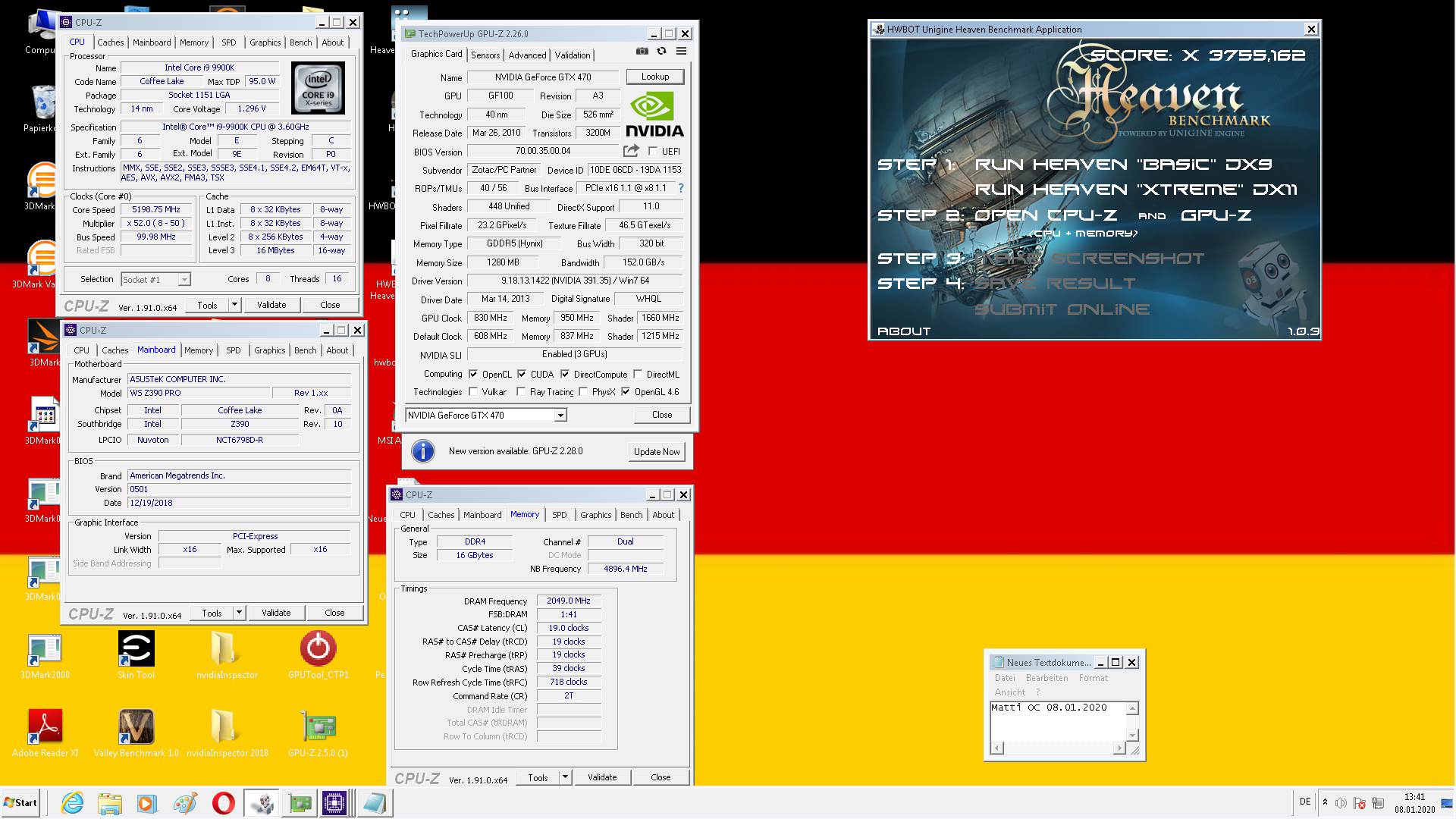Screen dimensions: 1456x819
Task: Click the Lookup button in GPU-Z
Action: tap(655, 77)
